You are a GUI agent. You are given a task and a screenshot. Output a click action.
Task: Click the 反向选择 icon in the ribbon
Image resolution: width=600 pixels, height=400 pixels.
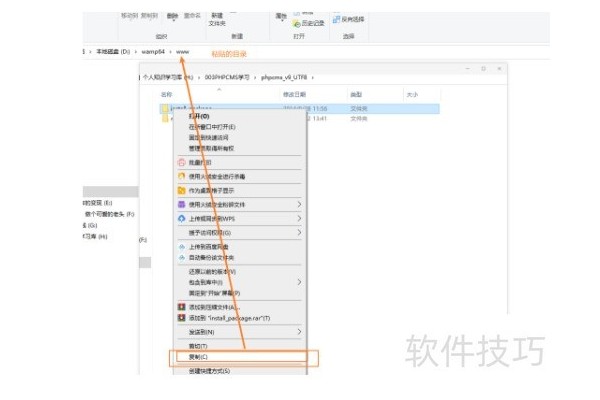click(336, 19)
